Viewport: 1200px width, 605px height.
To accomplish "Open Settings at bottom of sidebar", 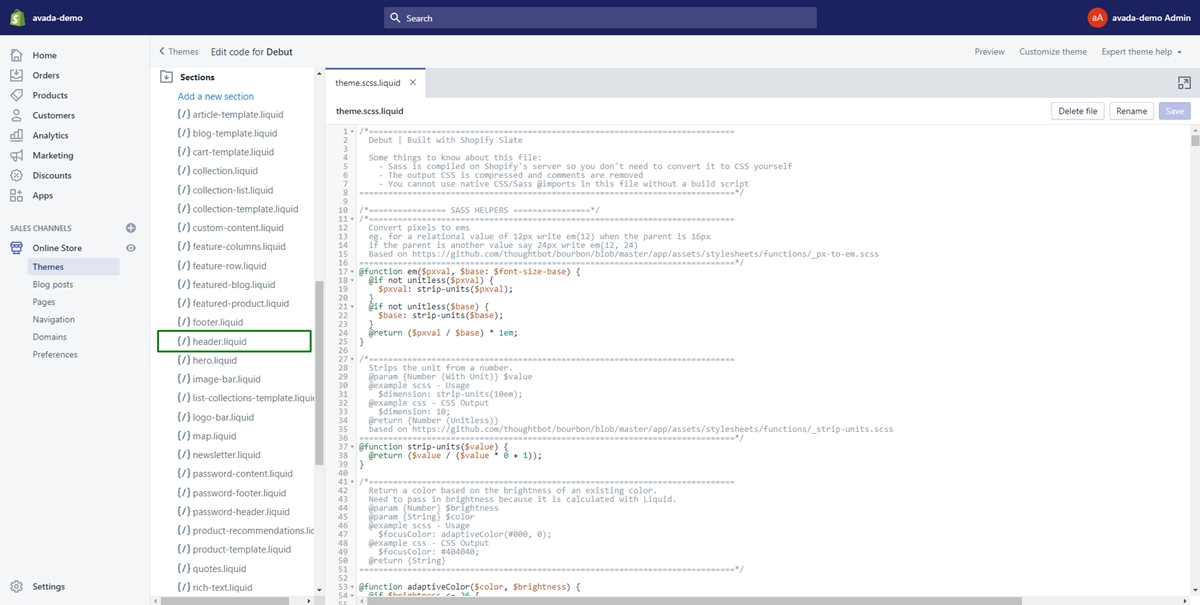I will click(48, 587).
